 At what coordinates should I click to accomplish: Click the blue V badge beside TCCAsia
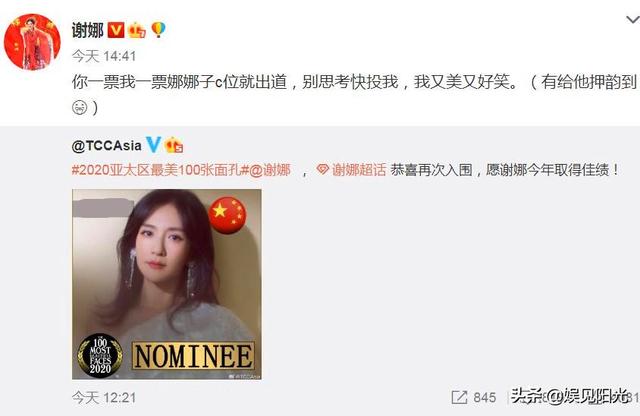[x=153, y=145]
